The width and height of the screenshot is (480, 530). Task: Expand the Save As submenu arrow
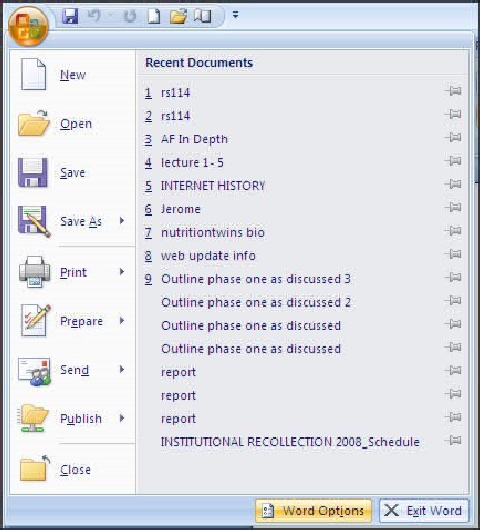click(122, 221)
